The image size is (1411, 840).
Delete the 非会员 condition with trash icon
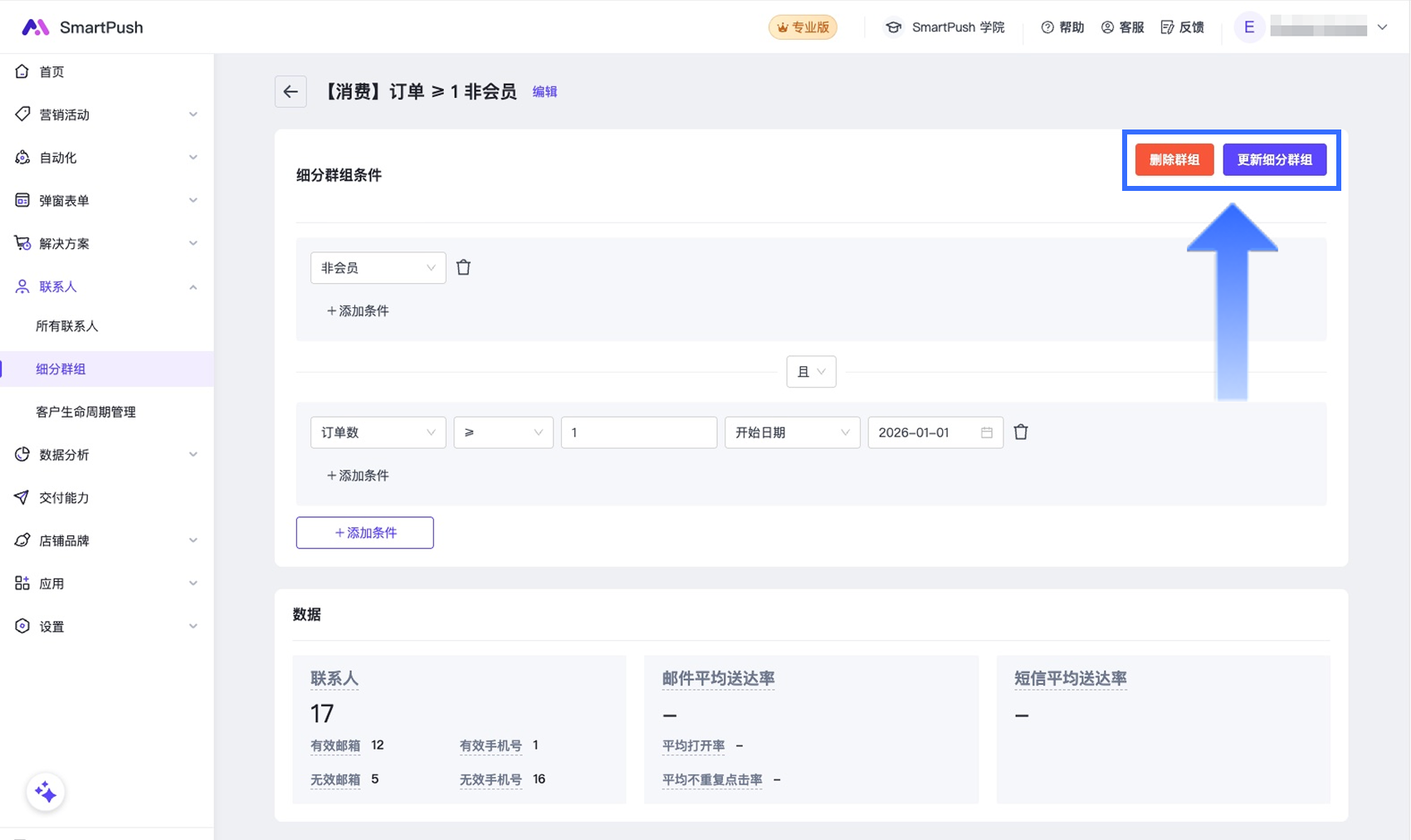click(x=464, y=267)
